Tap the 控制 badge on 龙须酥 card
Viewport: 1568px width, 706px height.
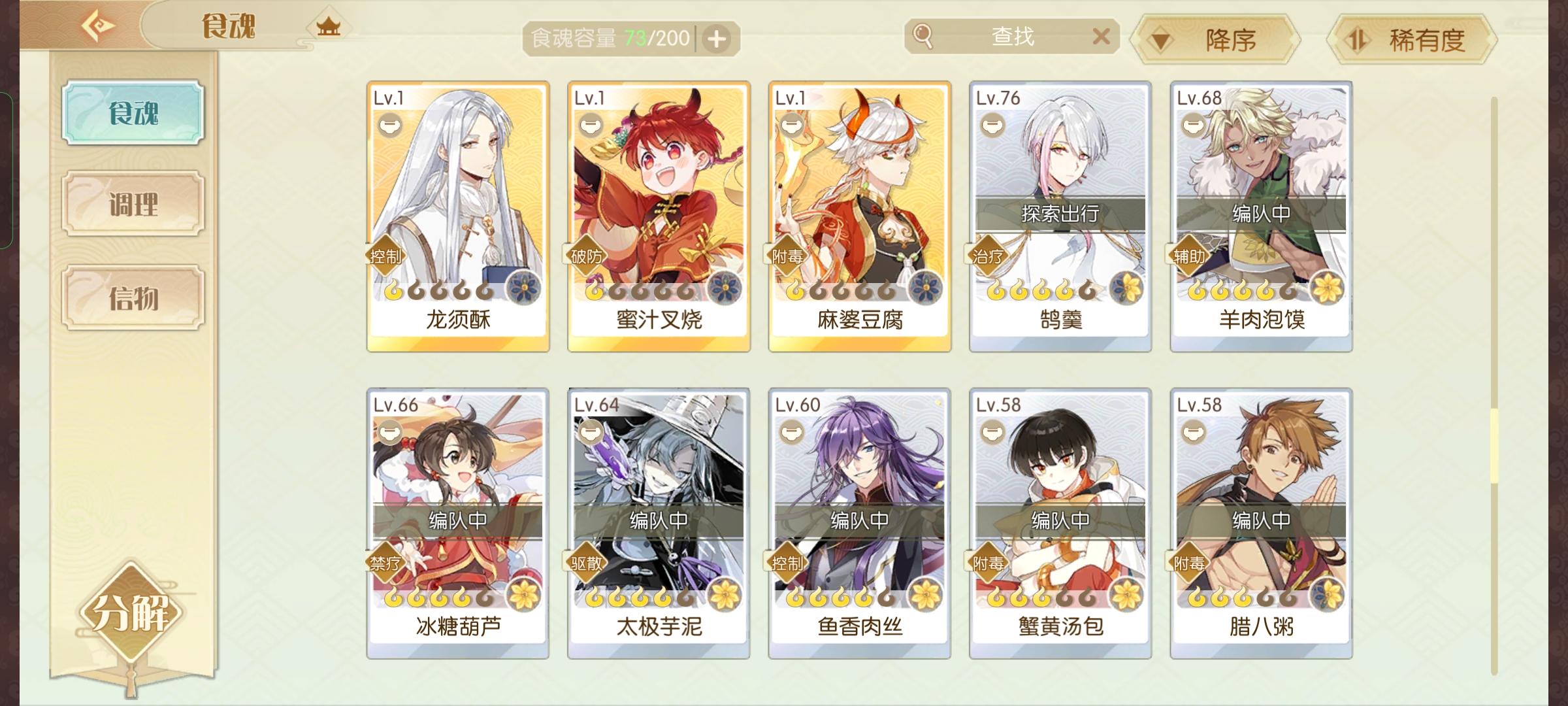385,256
